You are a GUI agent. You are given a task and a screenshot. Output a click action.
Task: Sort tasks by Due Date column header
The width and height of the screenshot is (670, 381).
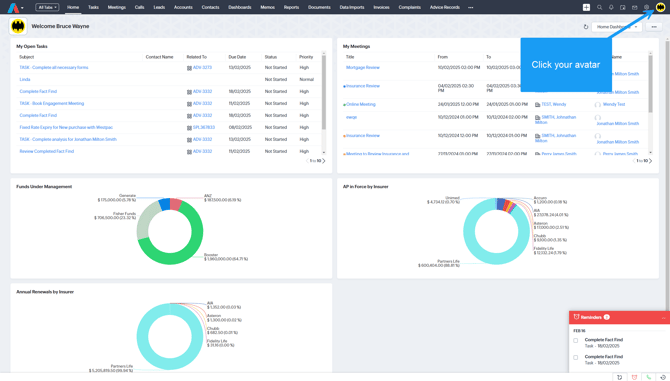[x=237, y=57]
